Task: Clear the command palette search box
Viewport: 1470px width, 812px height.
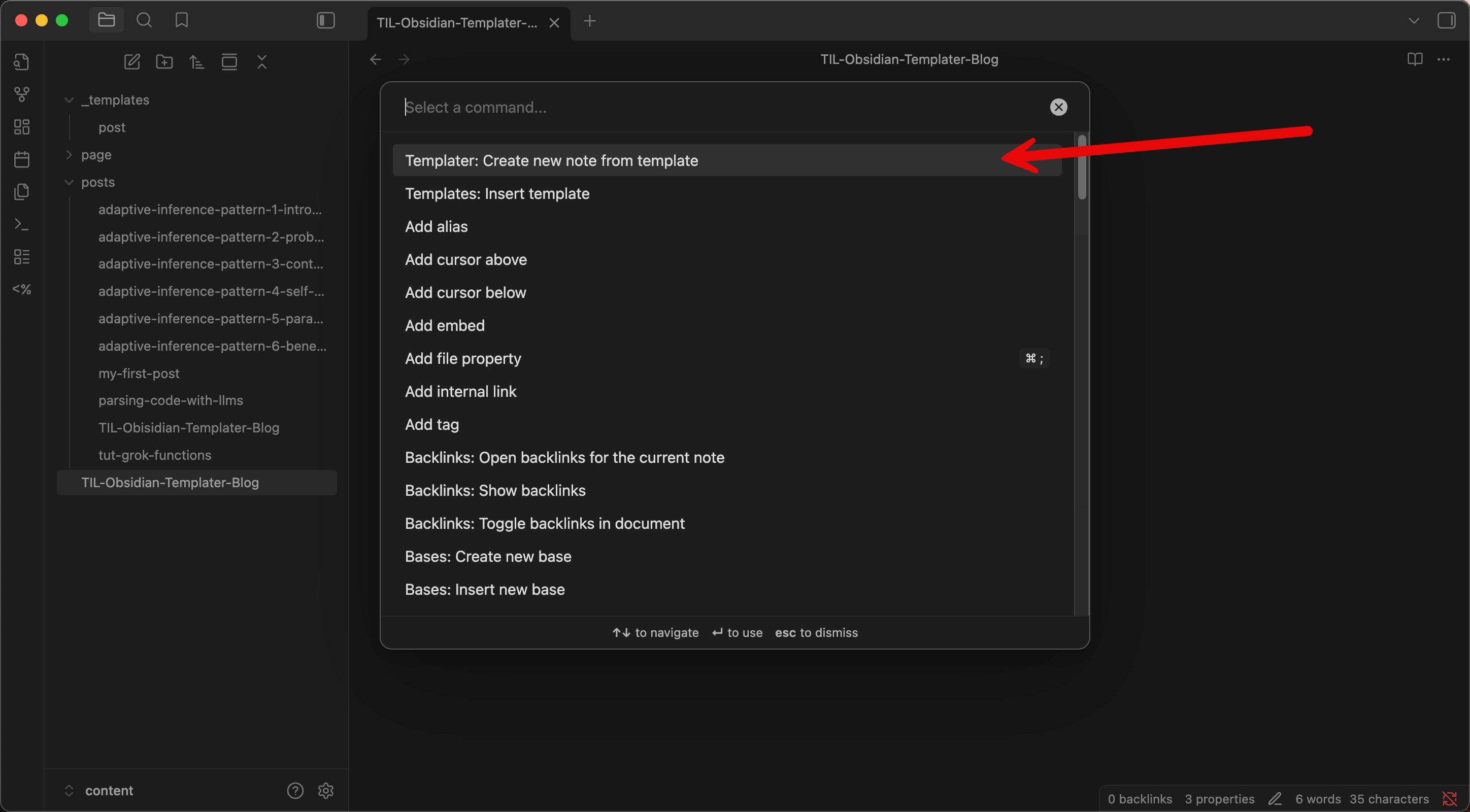Action: coord(1058,107)
